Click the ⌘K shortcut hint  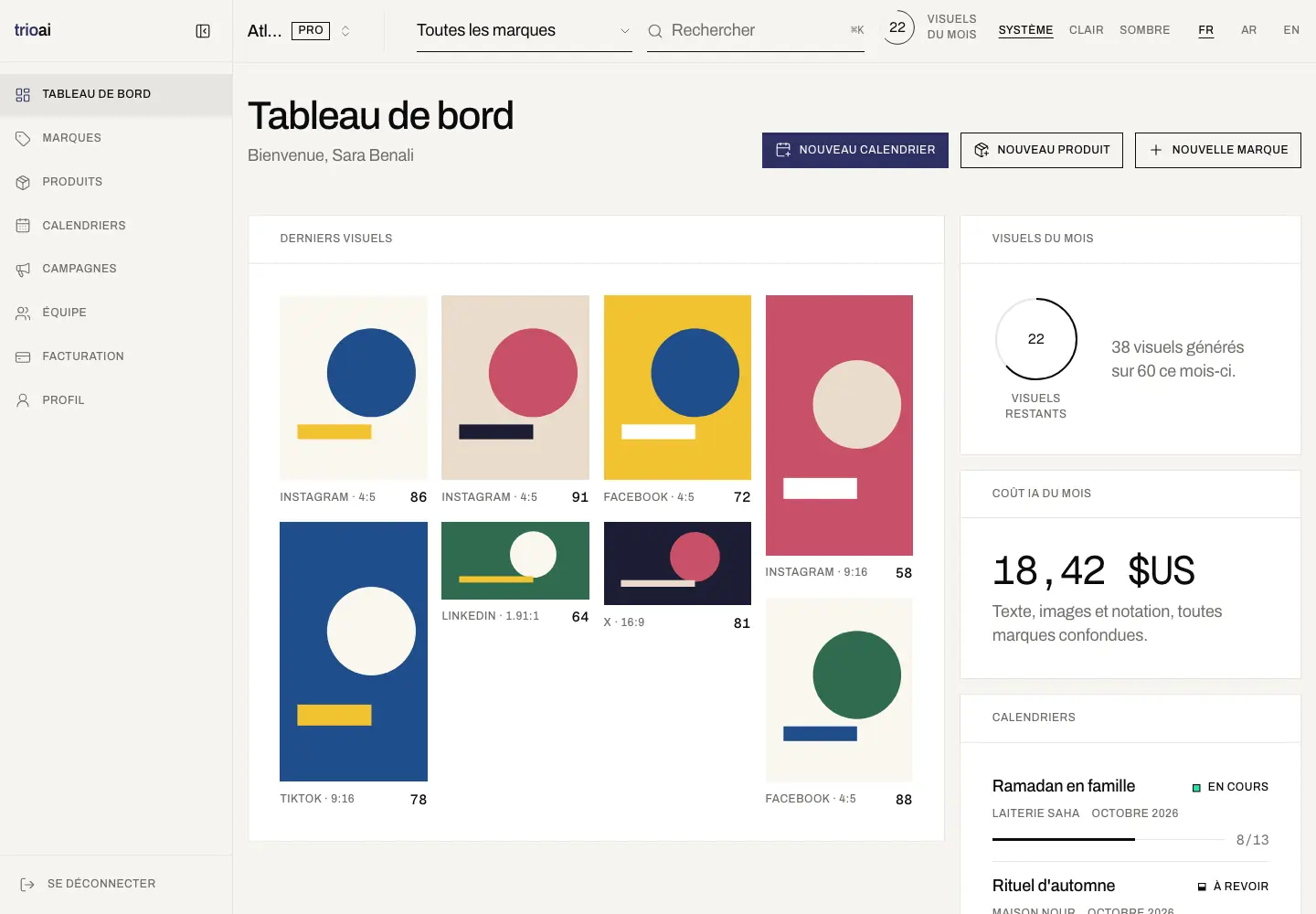857,31
